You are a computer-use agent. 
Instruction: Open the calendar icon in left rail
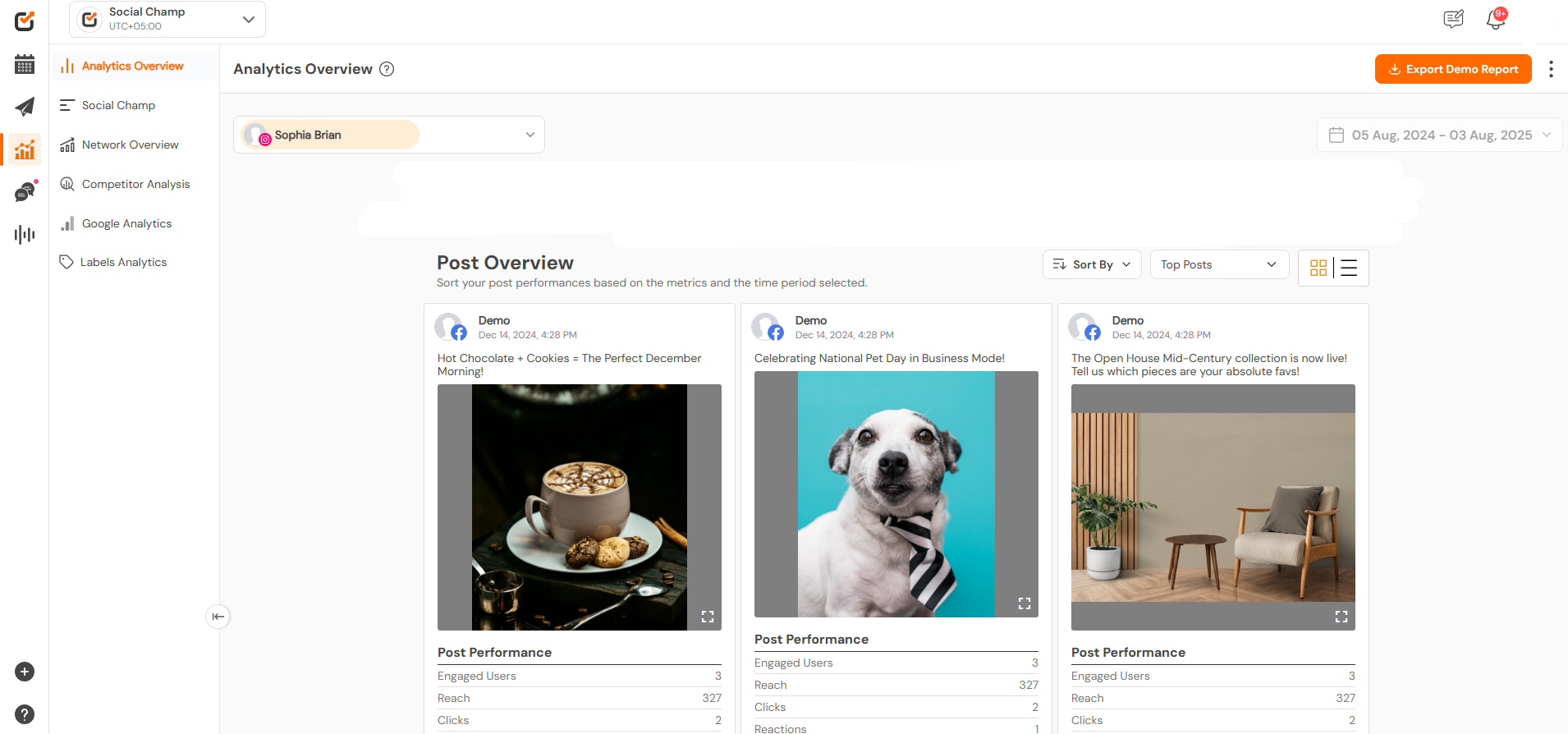(25, 64)
